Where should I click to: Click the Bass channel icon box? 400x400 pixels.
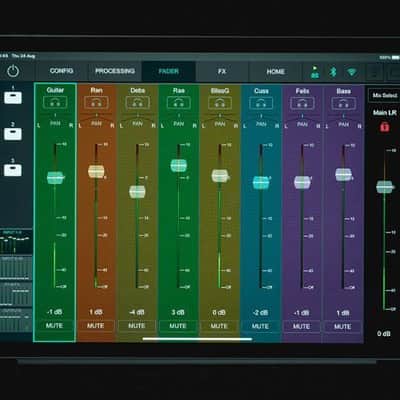(343, 104)
